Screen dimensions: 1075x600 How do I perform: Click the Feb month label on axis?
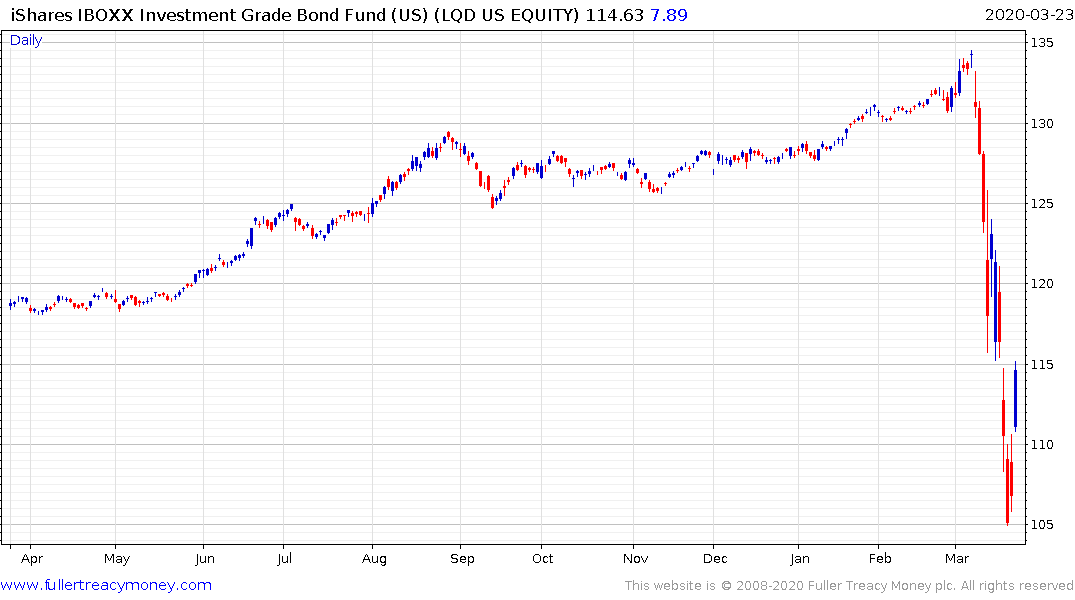[x=880, y=559]
